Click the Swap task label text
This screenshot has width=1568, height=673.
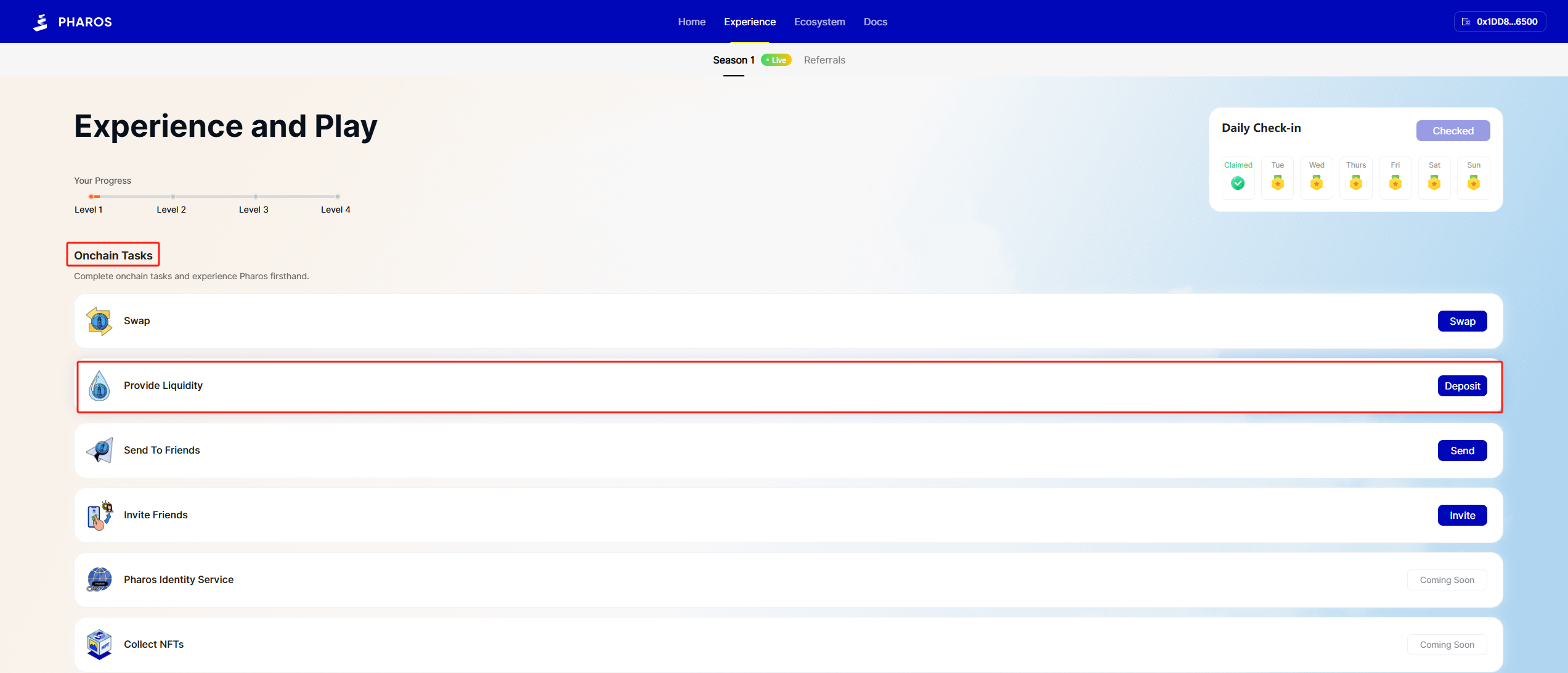(x=137, y=320)
